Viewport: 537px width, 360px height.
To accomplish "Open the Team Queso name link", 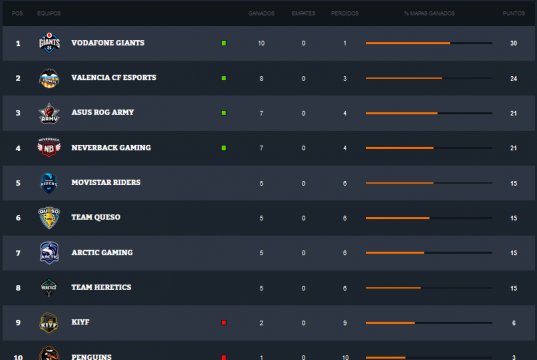I will pos(96,217).
